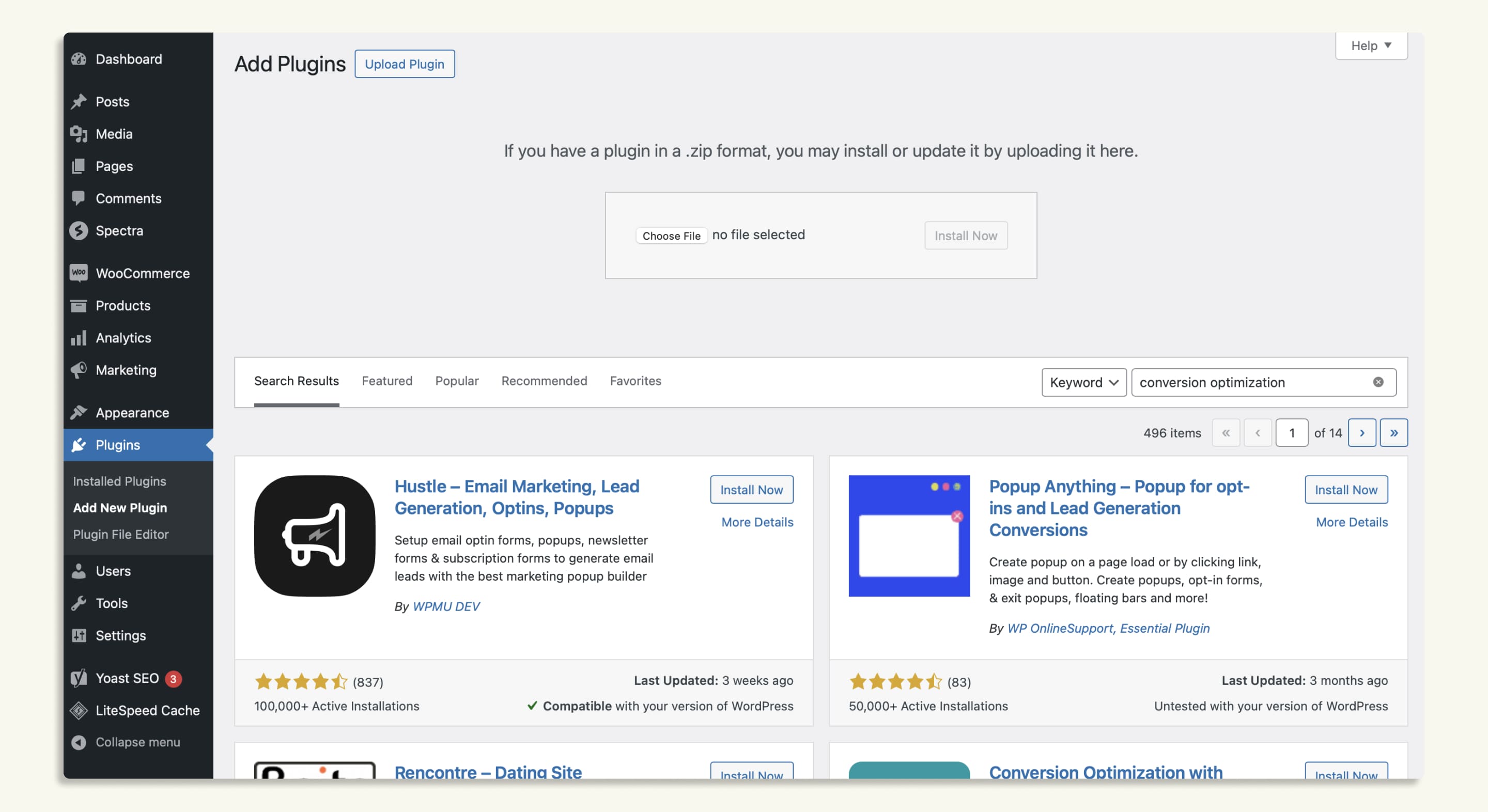Click the Choose File button
1488x812 pixels.
tap(671, 236)
